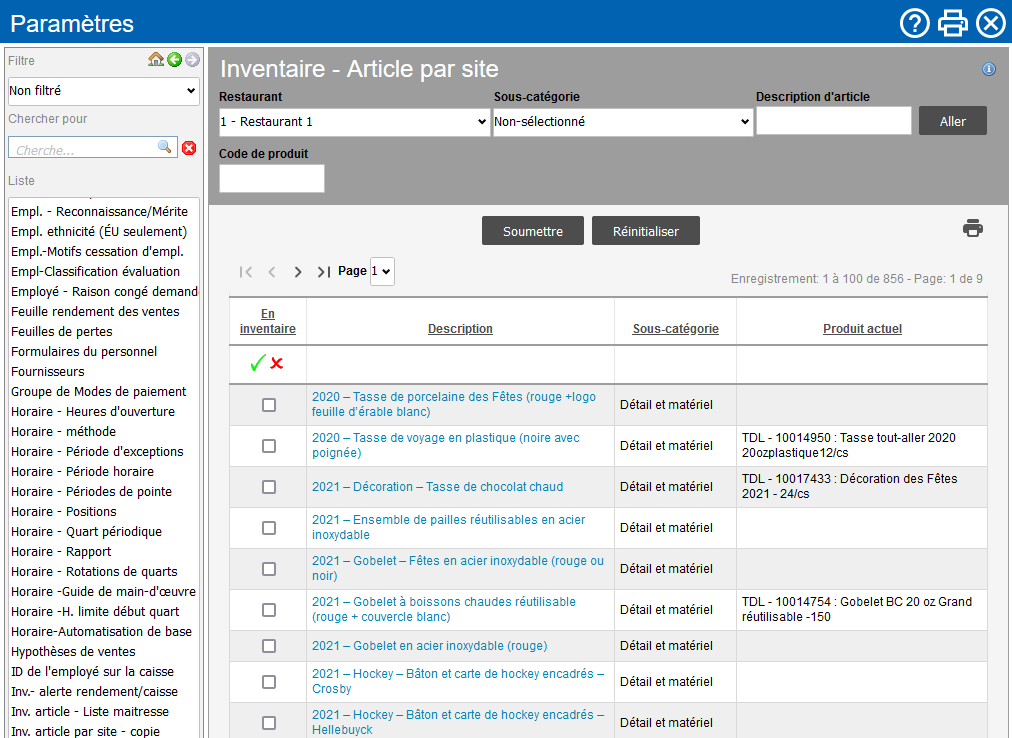Click the home icon in filter panel
The image size is (1012, 738).
156,60
